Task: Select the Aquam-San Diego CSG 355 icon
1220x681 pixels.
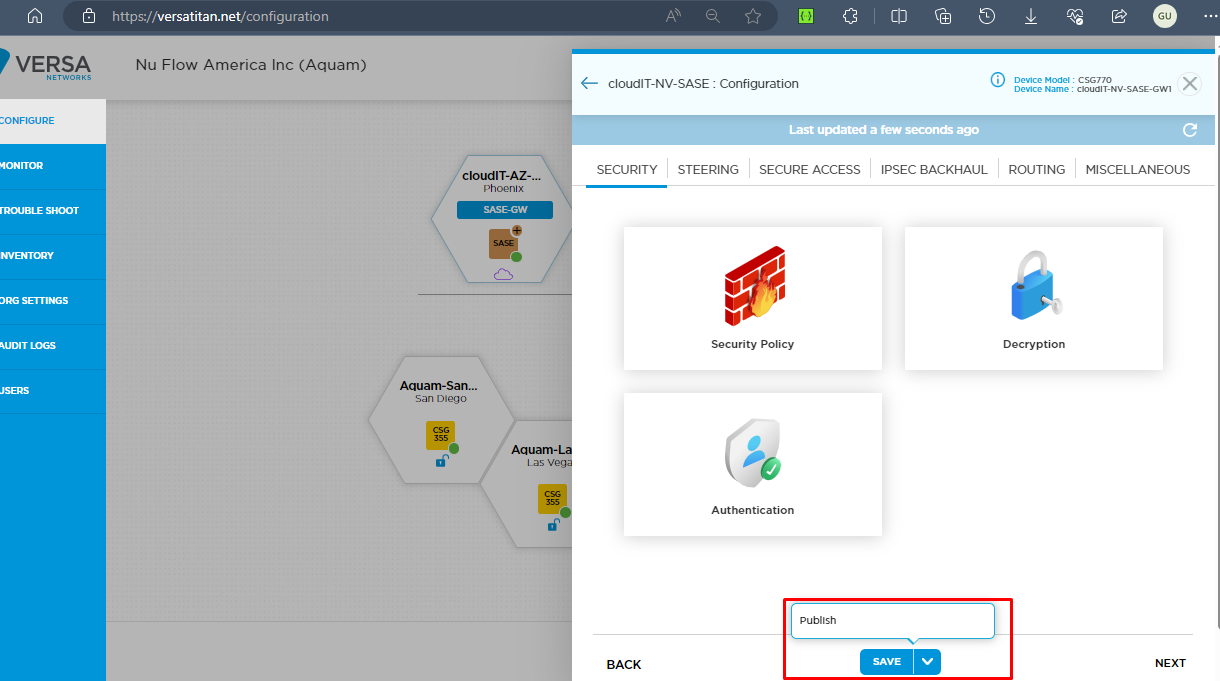Action: (x=440, y=435)
